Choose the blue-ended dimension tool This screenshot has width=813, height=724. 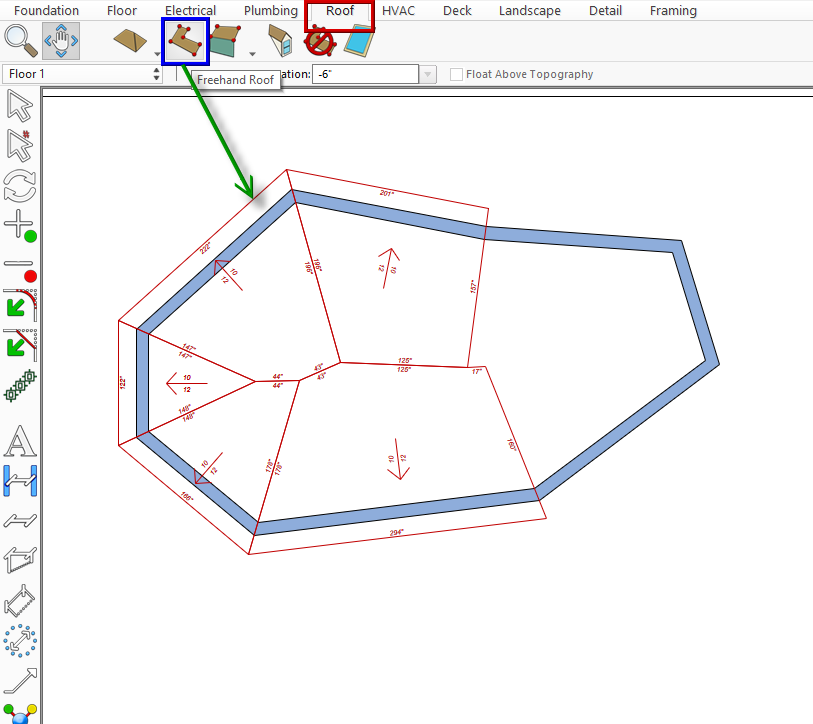[20, 481]
